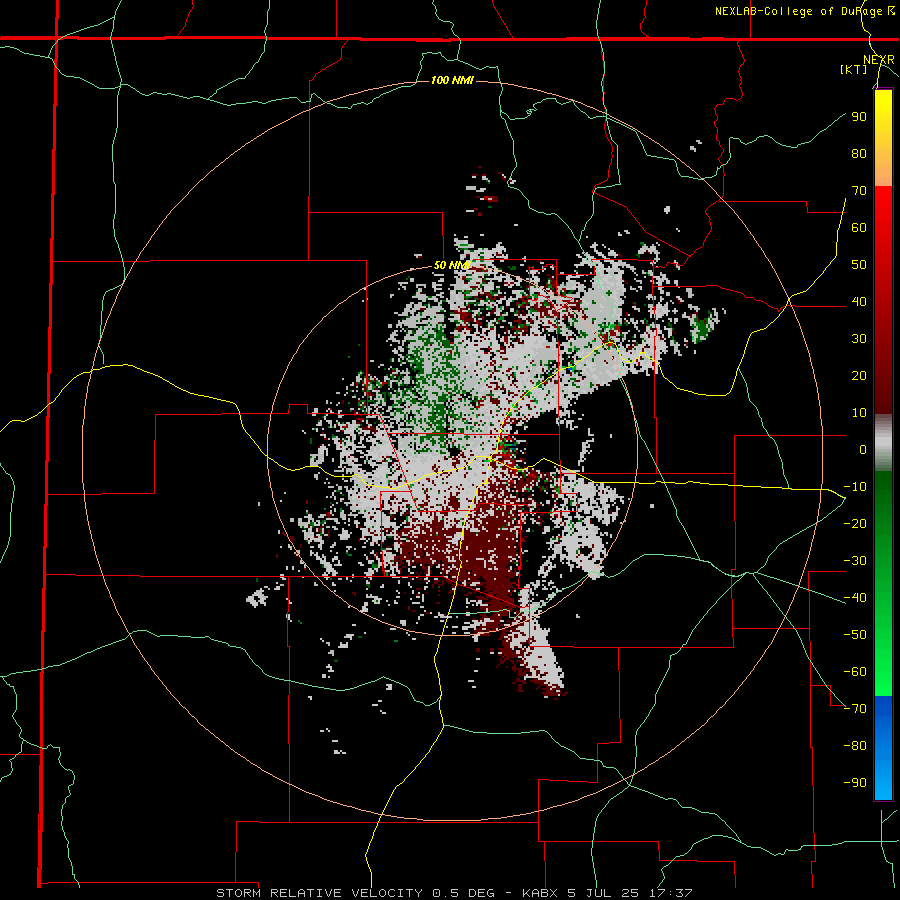
Task: Click the 90 value on the velocity scale
Action: 859,117
